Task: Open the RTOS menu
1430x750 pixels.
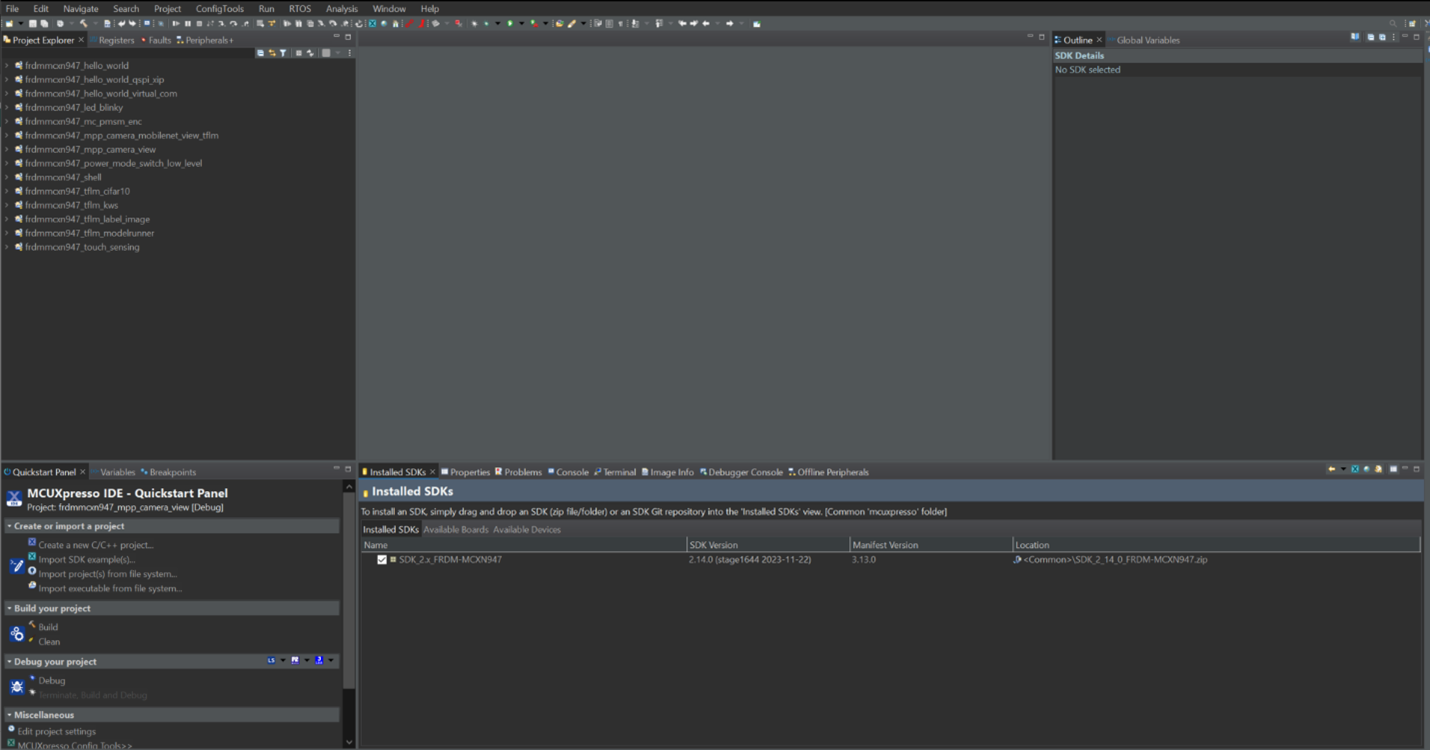Action: [300, 8]
